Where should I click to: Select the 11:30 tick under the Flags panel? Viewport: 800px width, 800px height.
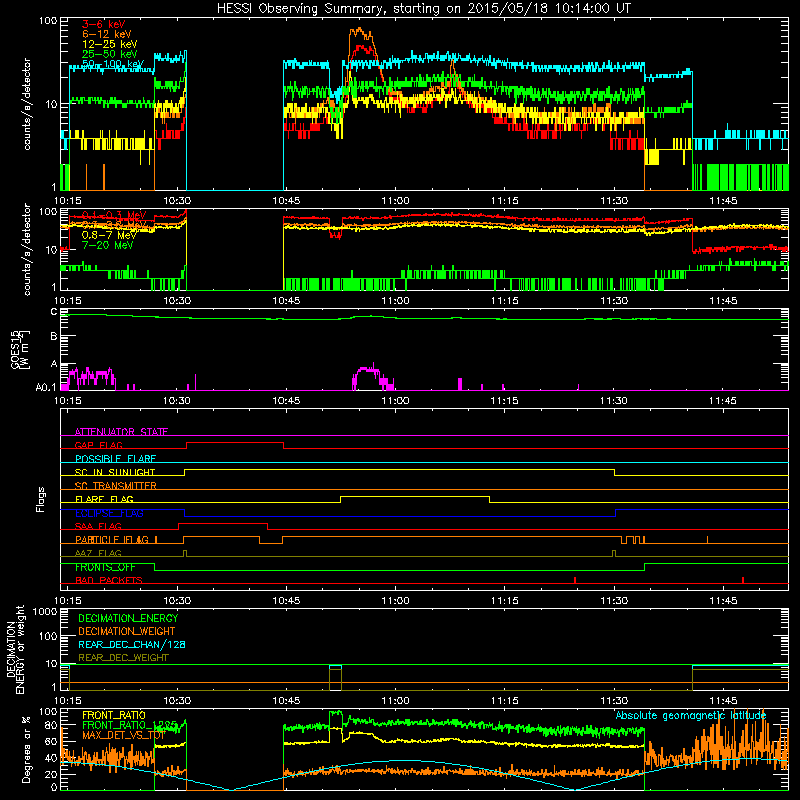(614, 601)
